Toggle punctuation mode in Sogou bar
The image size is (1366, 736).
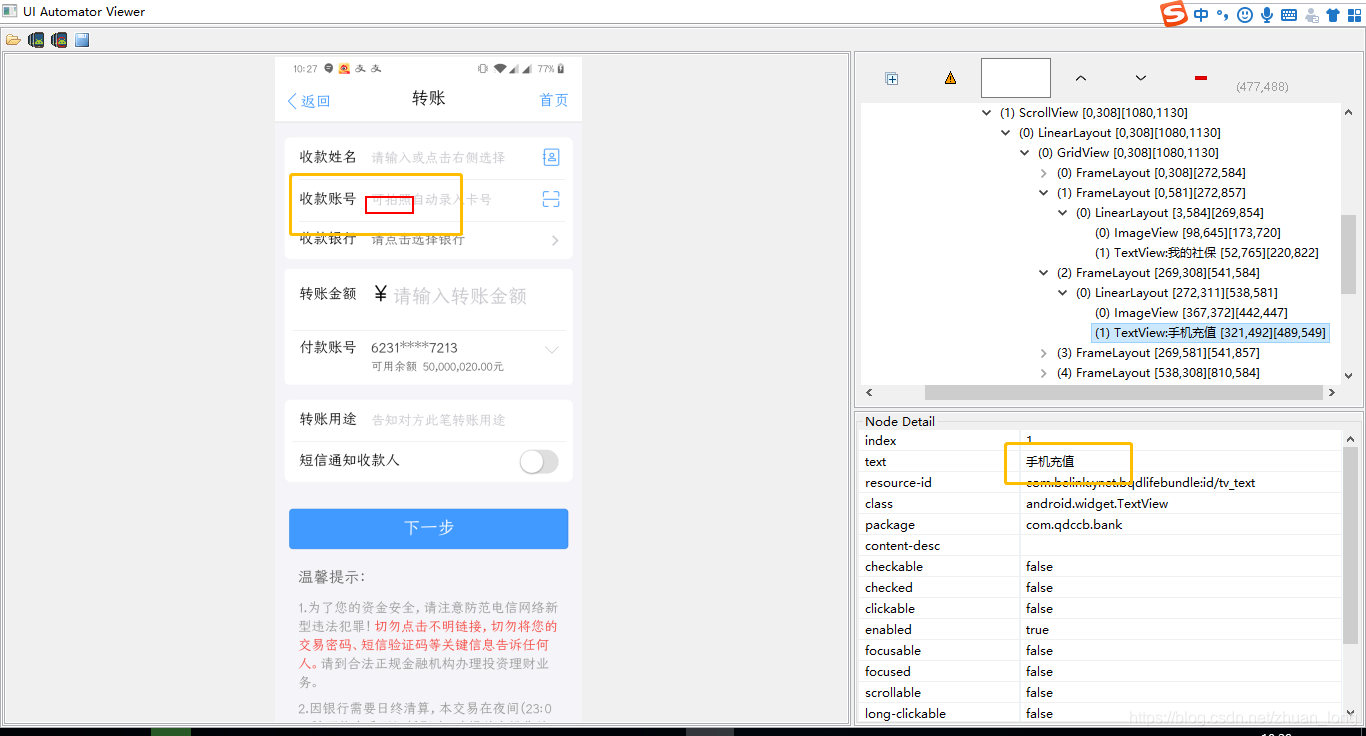[x=1223, y=15]
